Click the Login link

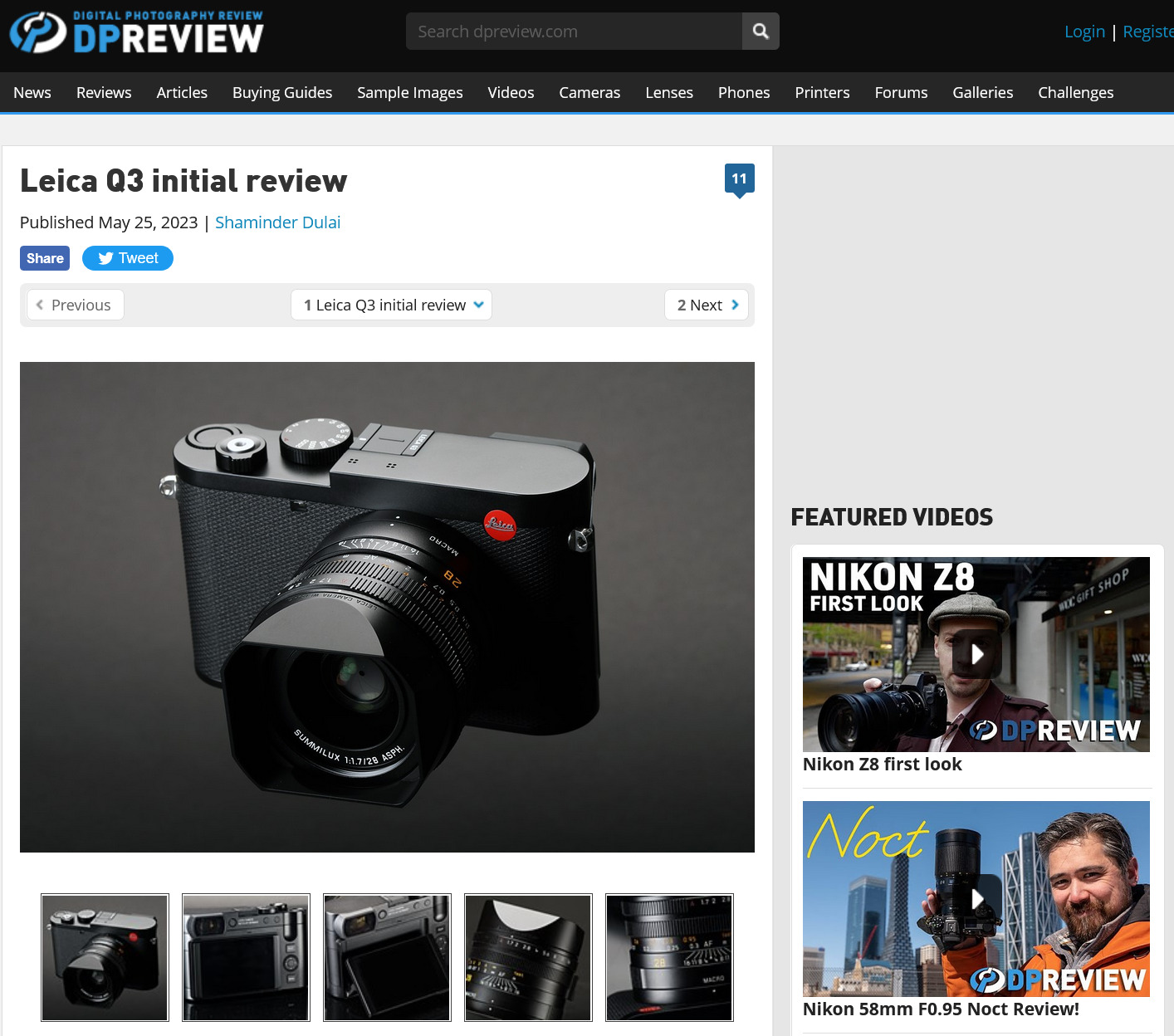1084,31
